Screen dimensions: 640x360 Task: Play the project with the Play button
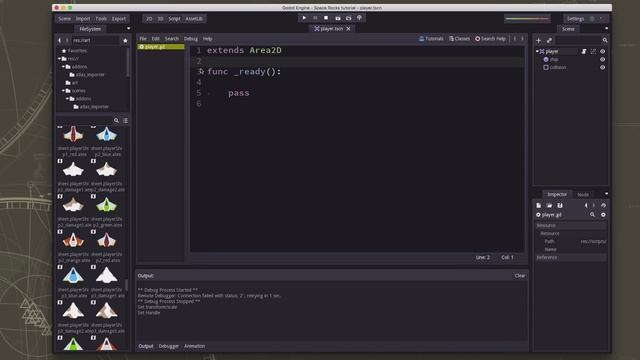click(x=304, y=18)
